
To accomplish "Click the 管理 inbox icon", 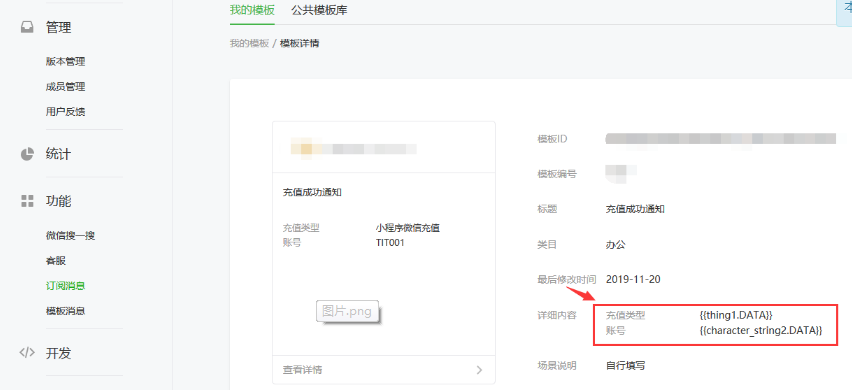I will pos(27,27).
